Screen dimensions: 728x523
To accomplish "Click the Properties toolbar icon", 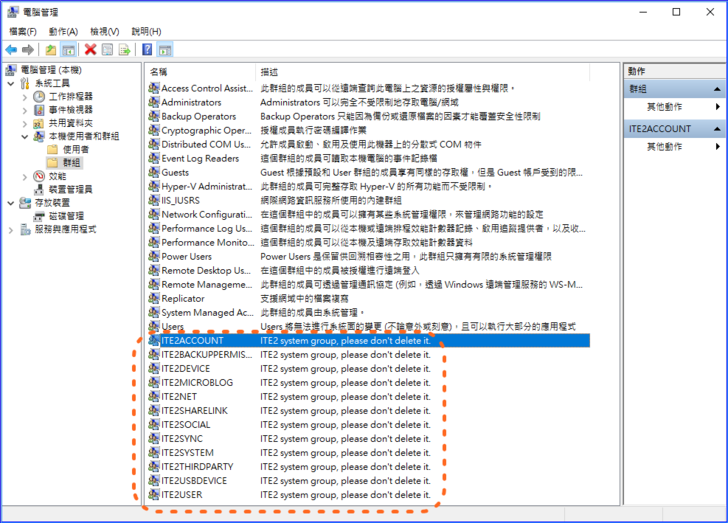I will pyautogui.click(x=107, y=49).
